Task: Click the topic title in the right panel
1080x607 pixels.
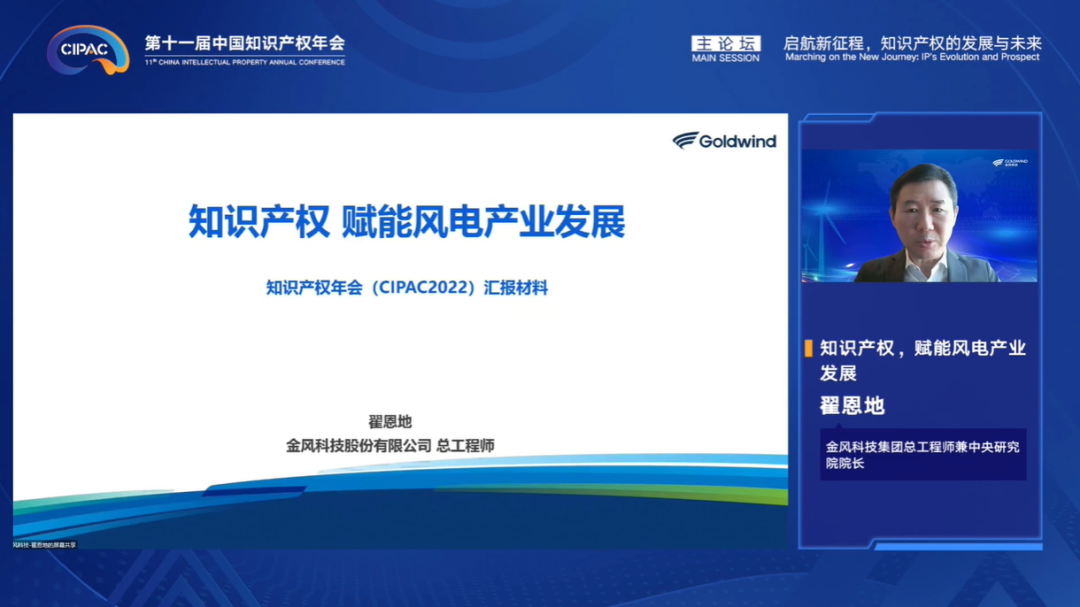Action: coord(922,360)
